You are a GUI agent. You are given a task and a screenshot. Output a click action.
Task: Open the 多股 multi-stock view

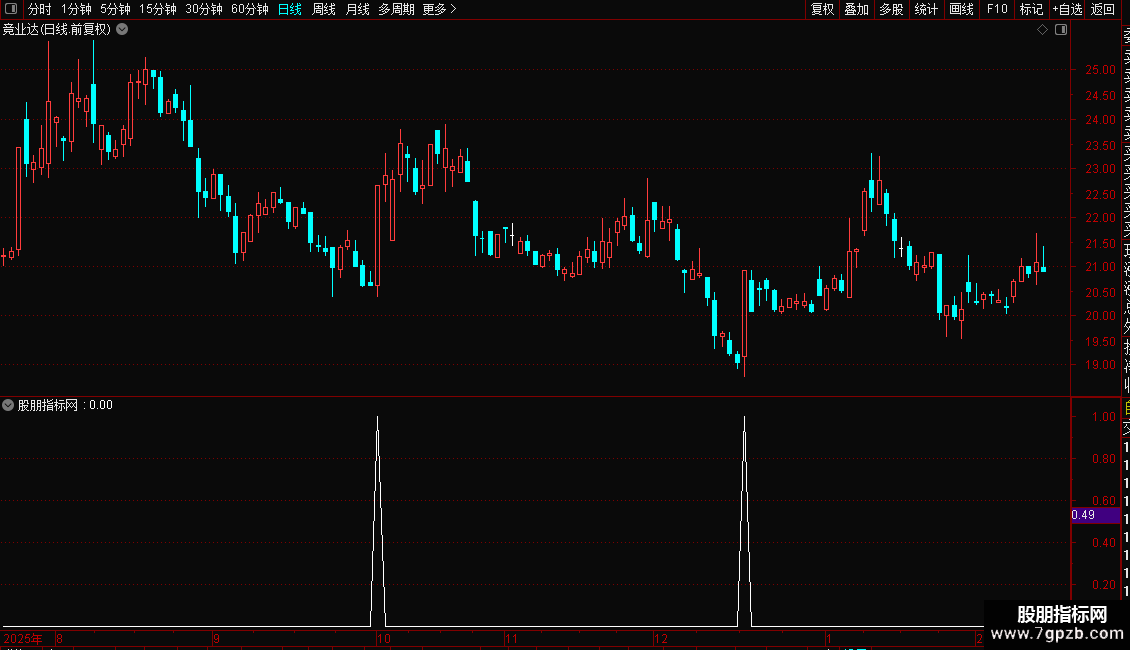point(891,9)
